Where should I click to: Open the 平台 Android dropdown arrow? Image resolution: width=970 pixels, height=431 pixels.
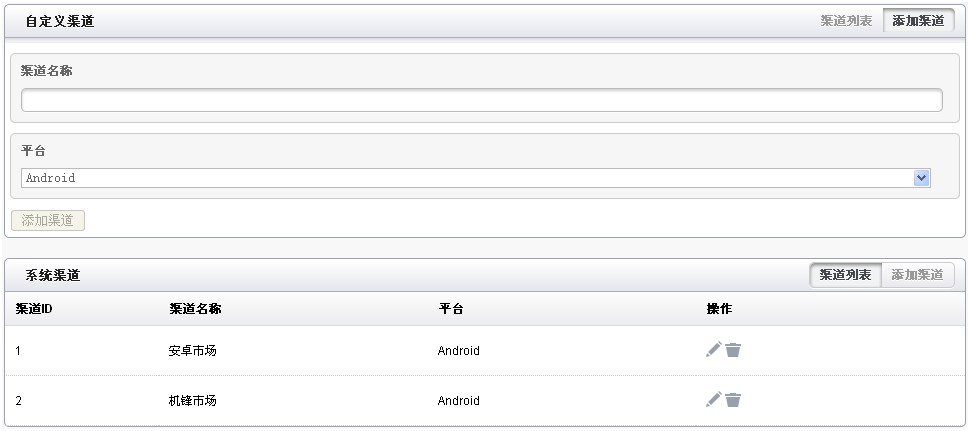(x=922, y=178)
